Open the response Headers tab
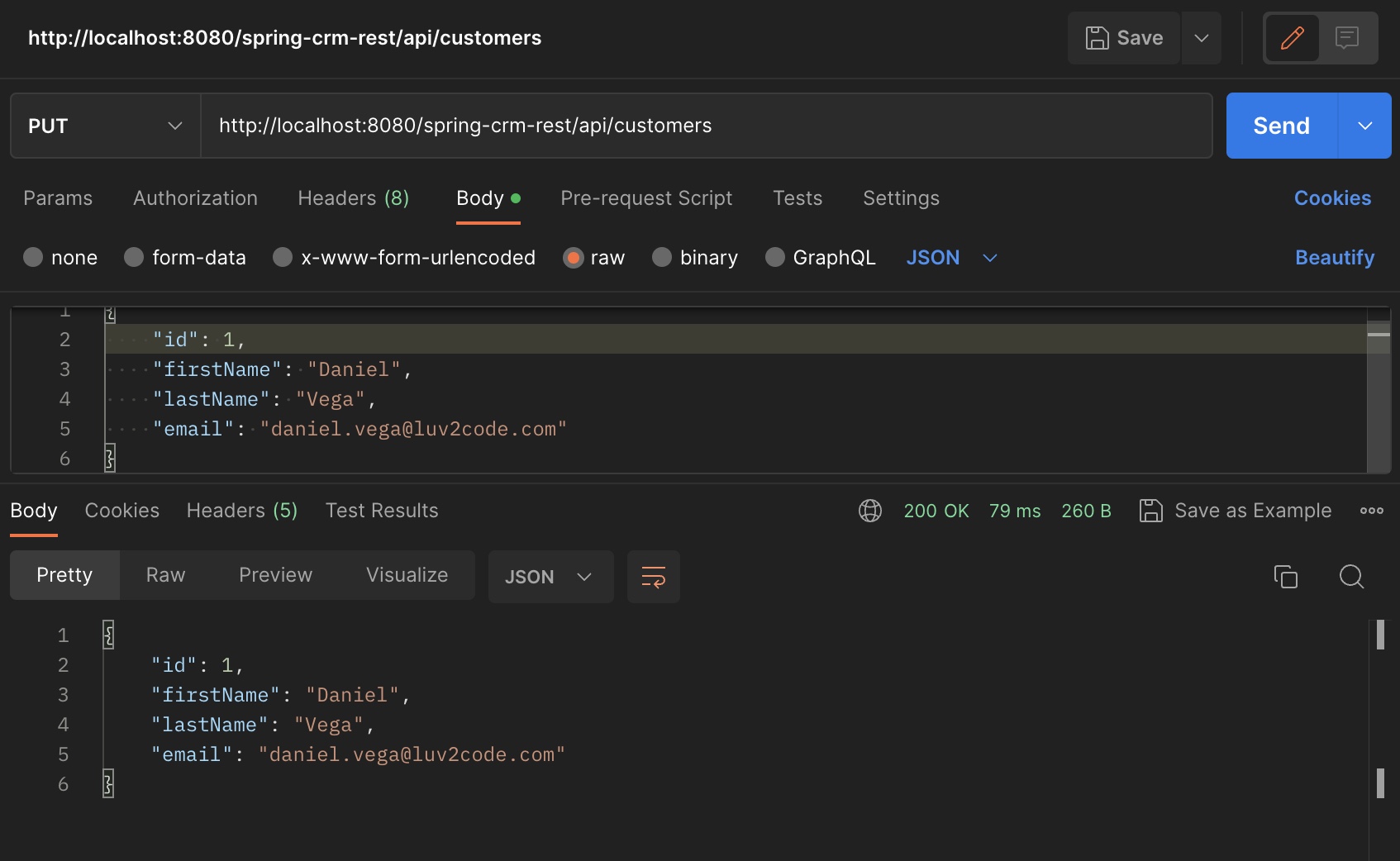 pyautogui.click(x=241, y=511)
